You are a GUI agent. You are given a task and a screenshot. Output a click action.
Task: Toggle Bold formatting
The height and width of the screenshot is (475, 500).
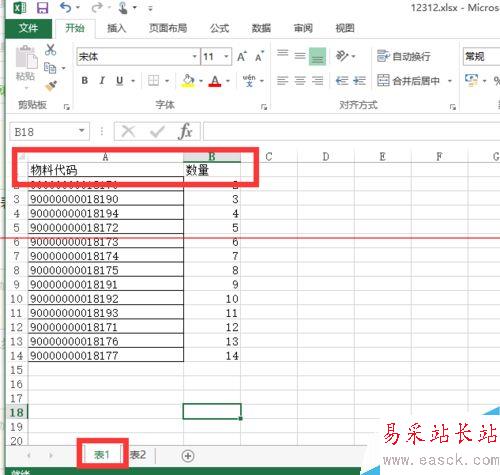point(85,80)
